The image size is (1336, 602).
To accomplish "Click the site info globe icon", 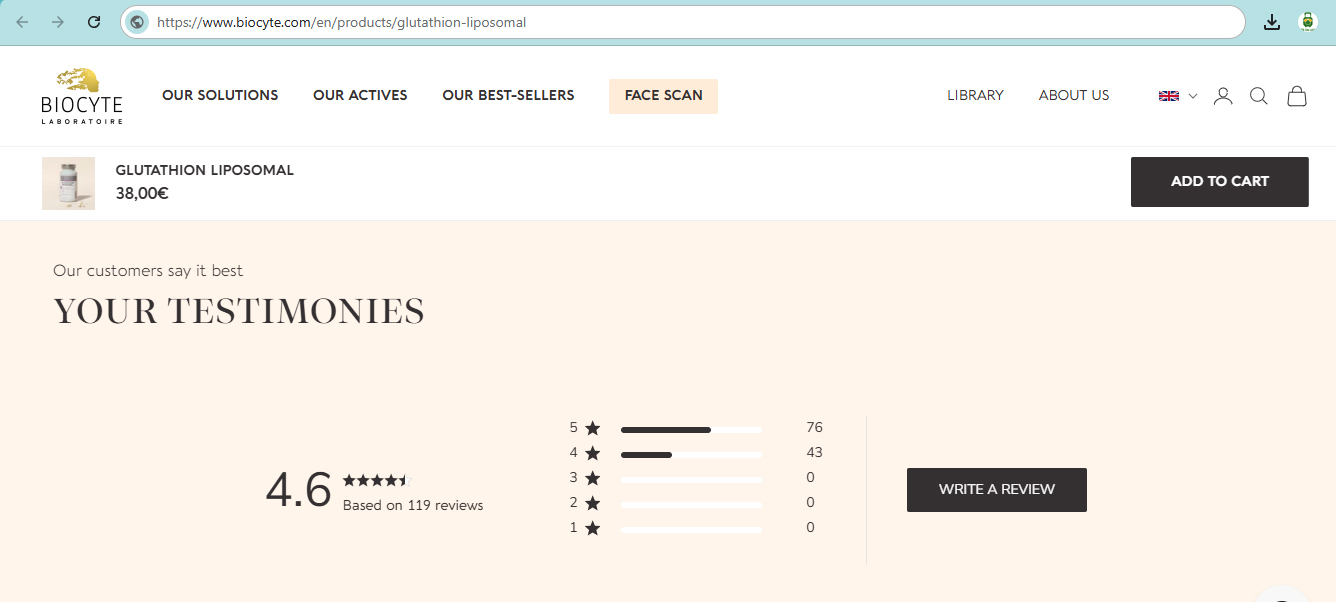I will click(x=138, y=22).
